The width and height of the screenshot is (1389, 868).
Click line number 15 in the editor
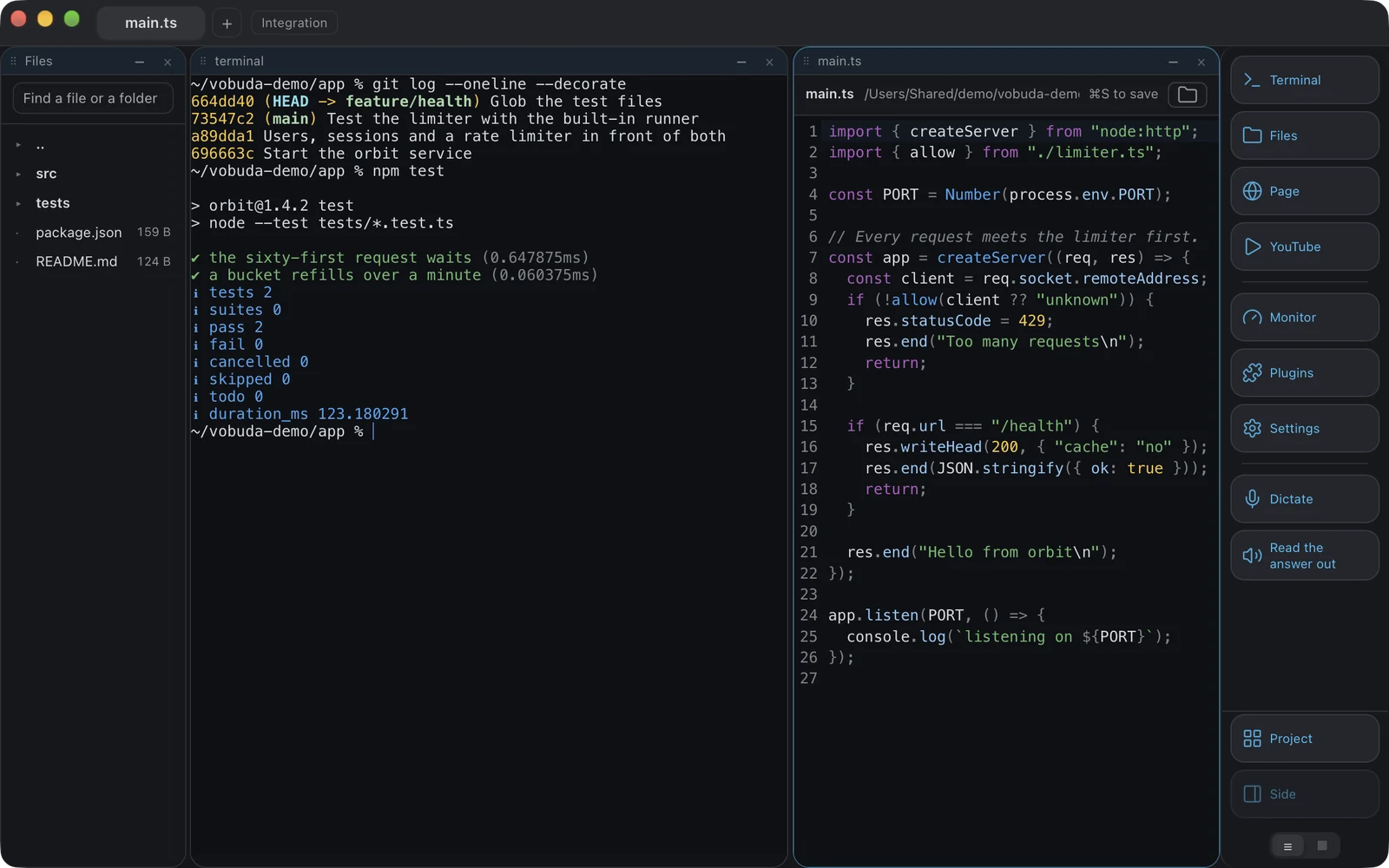point(808,426)
